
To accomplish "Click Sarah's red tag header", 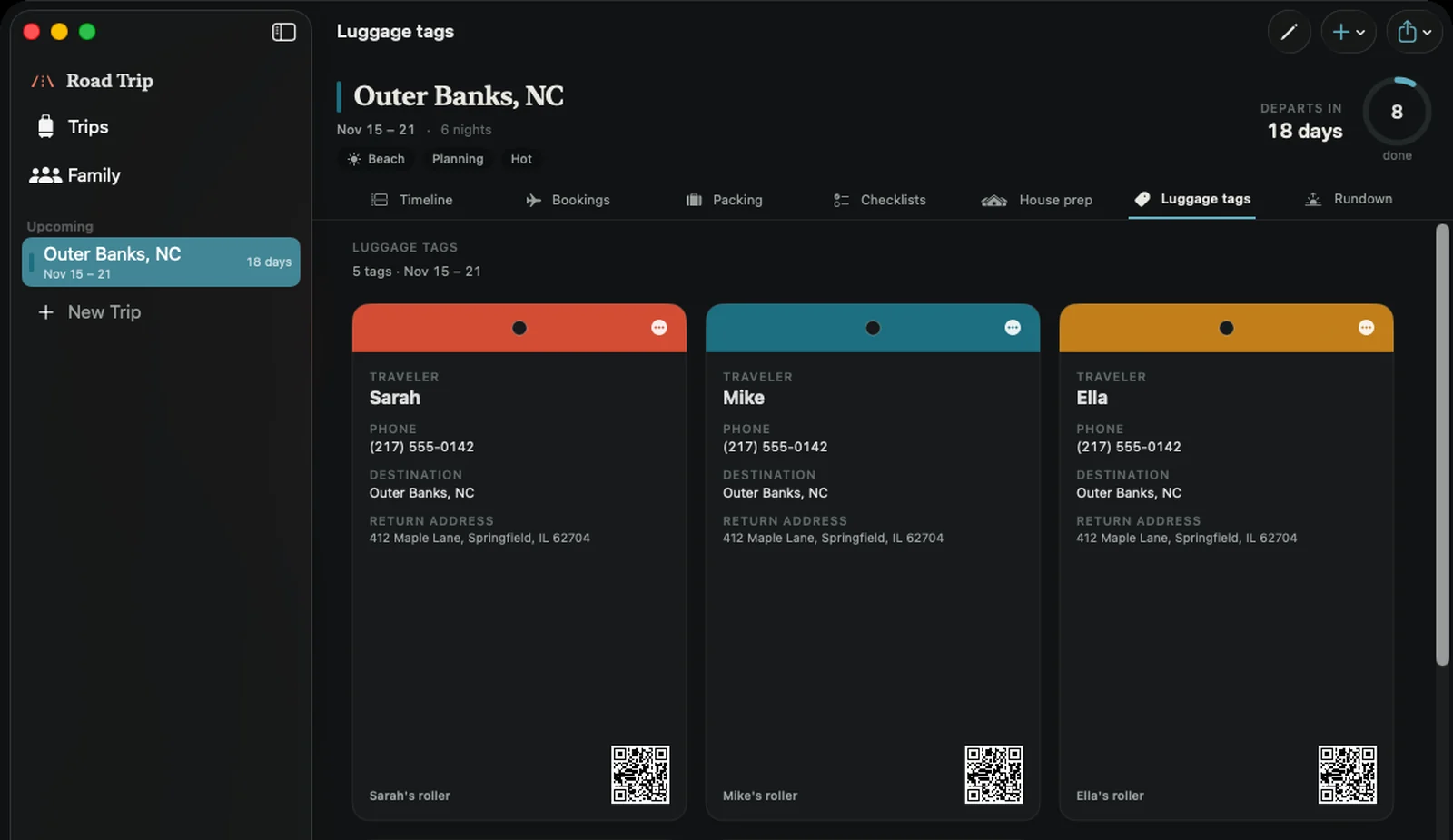I will [519, 328].
